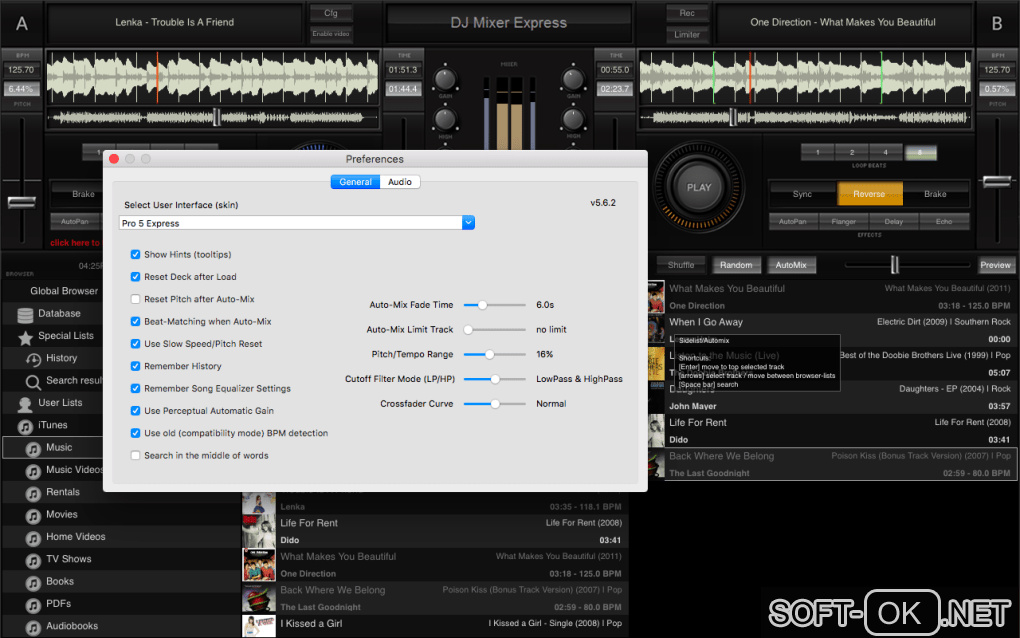Select the History clock icon
Viewport: 1020px width, 638px height.
click(33, 359)
